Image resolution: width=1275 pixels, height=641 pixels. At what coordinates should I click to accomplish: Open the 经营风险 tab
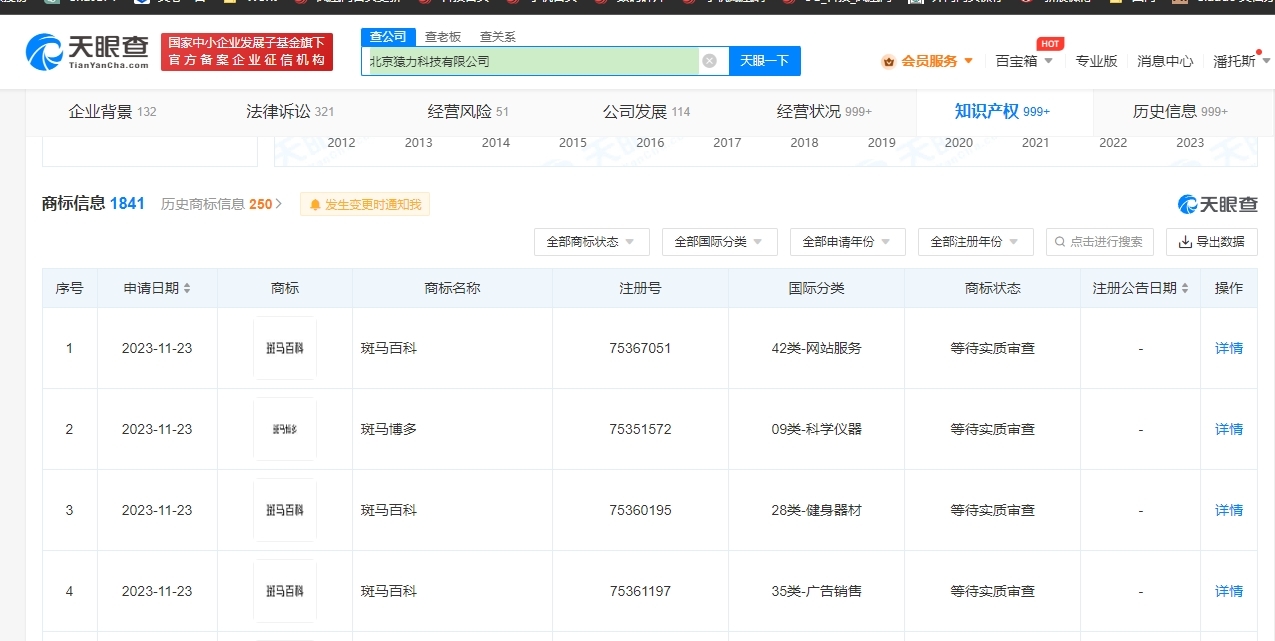tap(468, 112)
